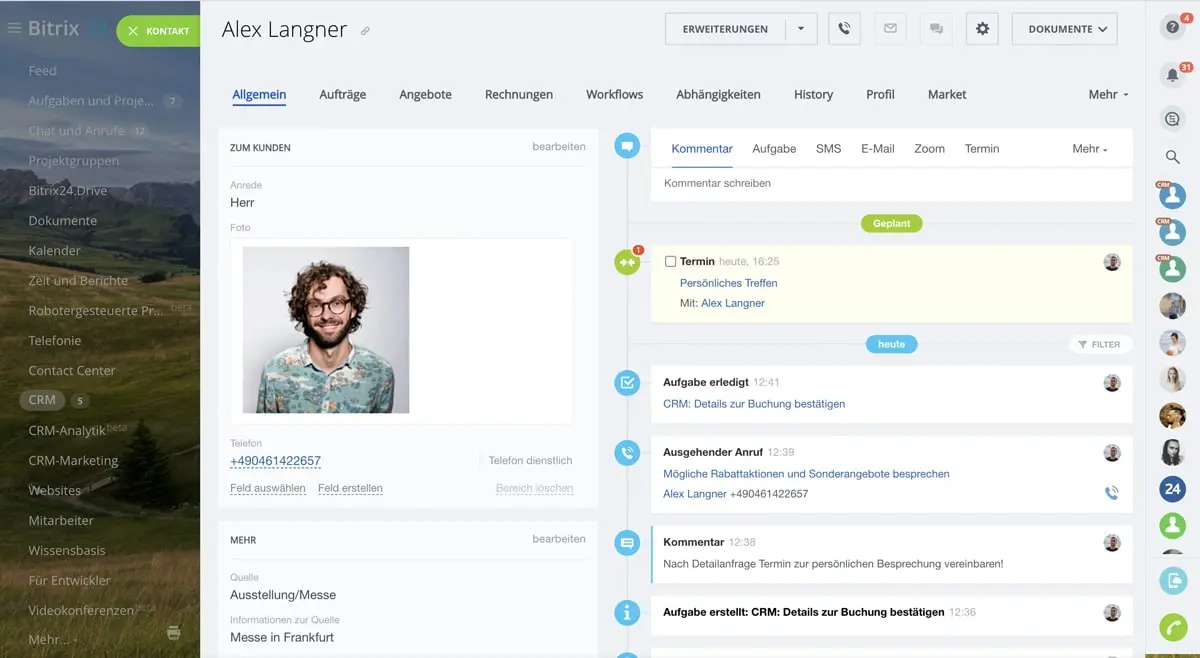Viewport: 1200px width, 658px height.
Task: Click the contact photo of Alex Langner
Action: pyautogui.click(x=326, y=330)
